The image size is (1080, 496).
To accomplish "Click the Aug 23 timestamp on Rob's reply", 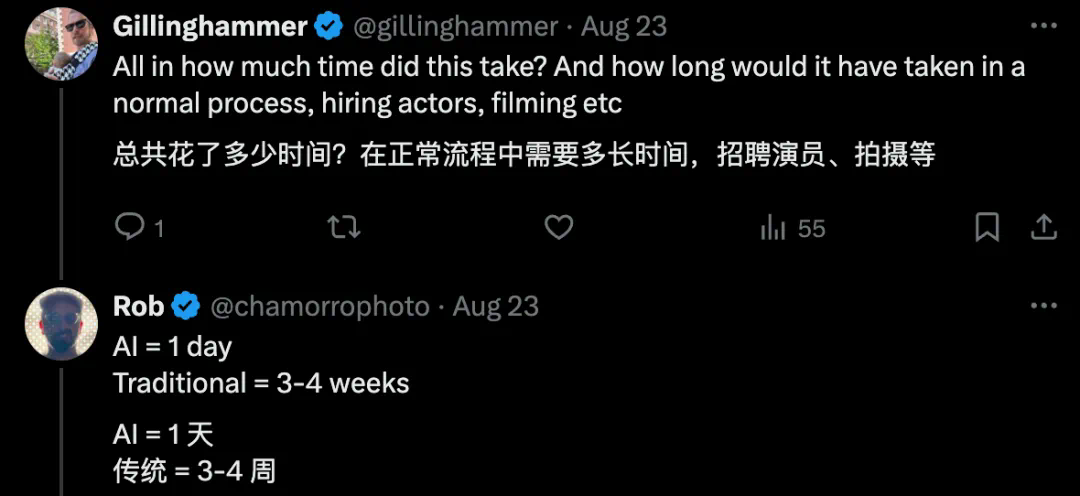I will [x=496, y=306].
